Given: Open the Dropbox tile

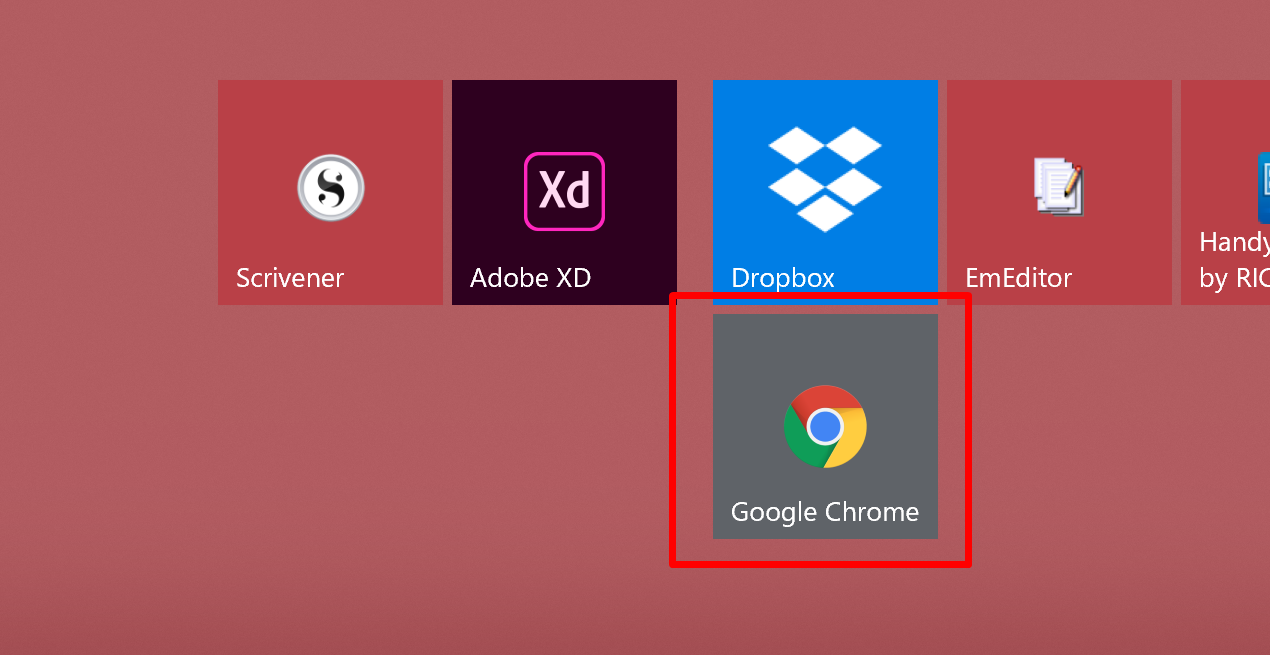Looking at the screenshot, I should (x=825, y=192).
